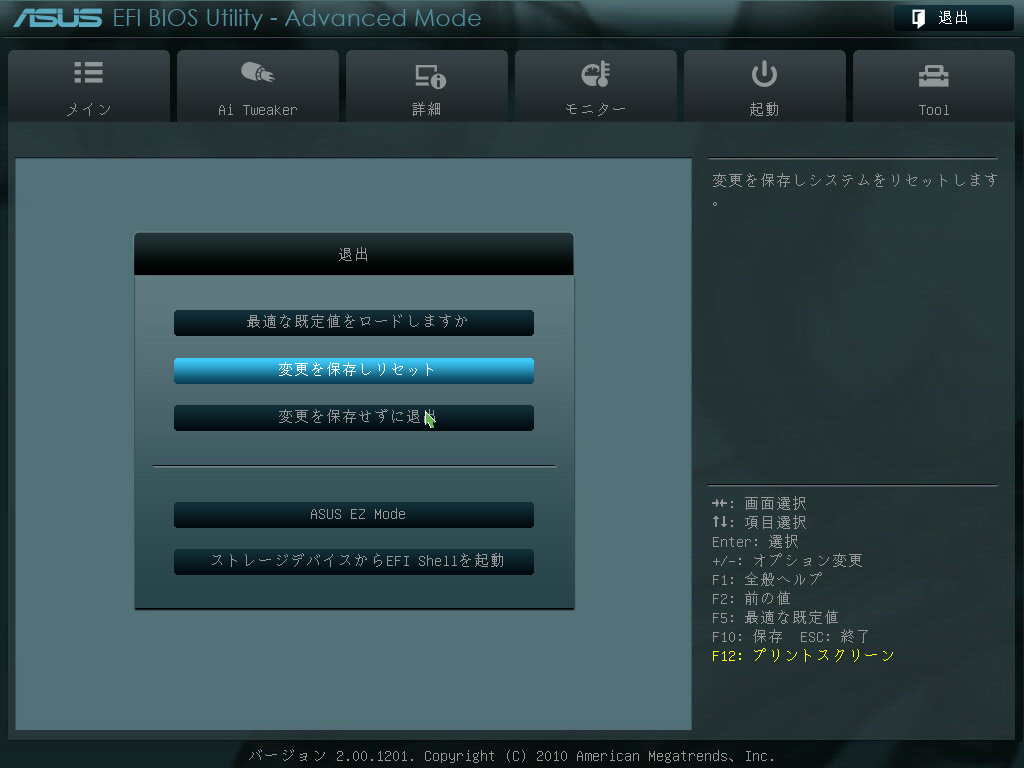The width and height of the screenshot is (1024, 768).
Task: Click the 退出 dialog title bar
Action: tap(354, 254)
